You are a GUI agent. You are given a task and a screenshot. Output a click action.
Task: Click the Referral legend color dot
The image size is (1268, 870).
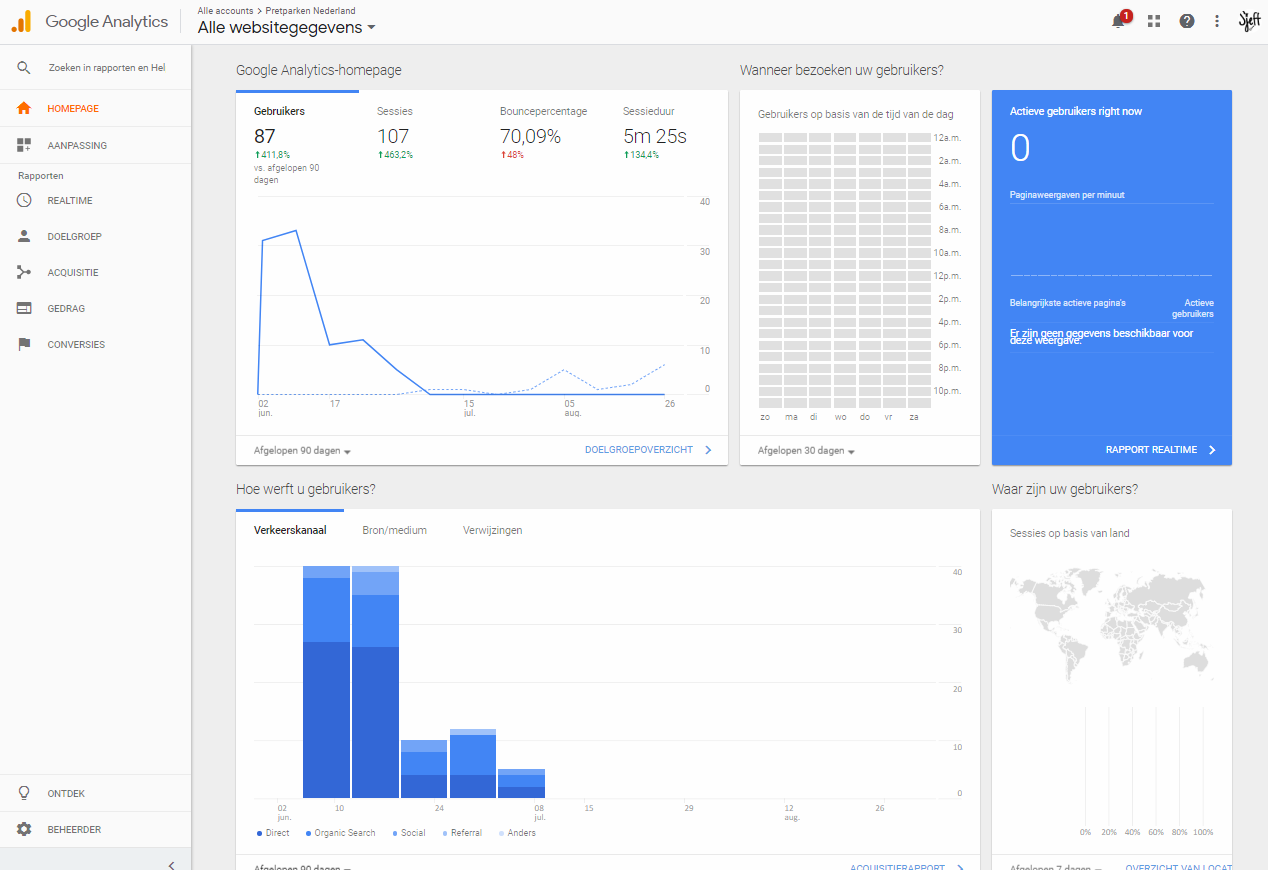coord(445,833)
